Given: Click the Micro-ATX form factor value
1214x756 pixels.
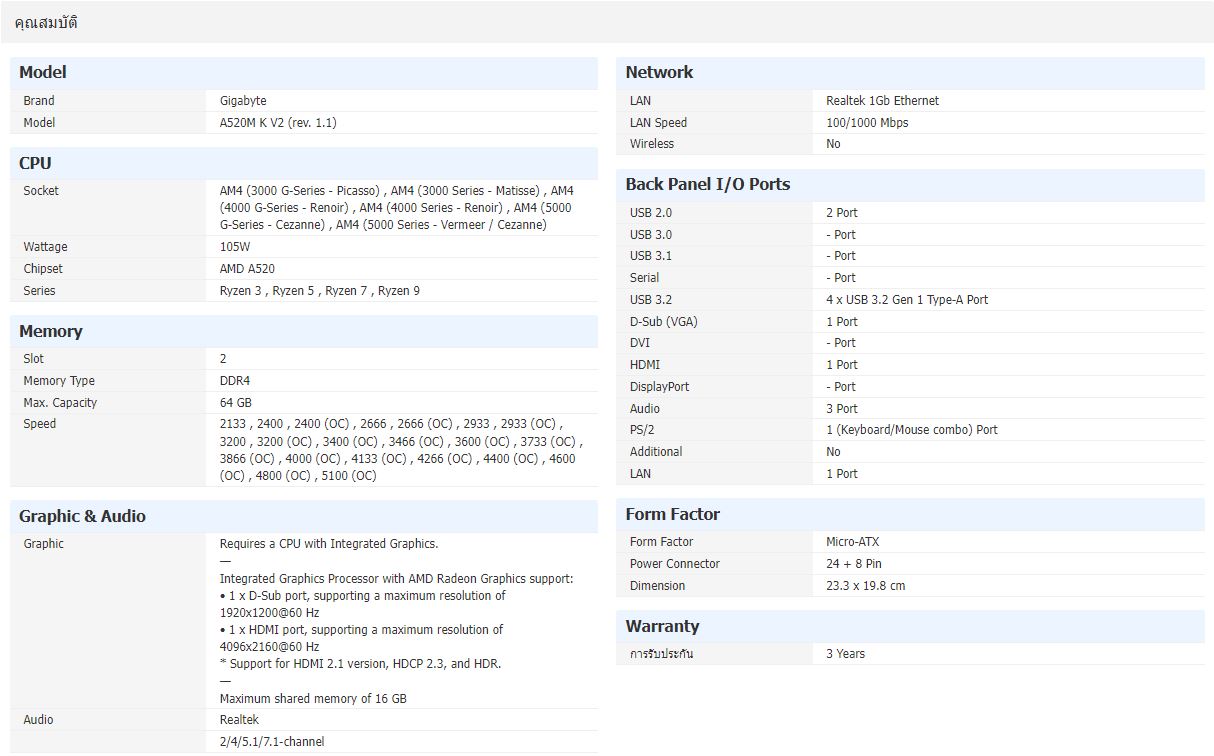Looking at the screenshot, I should (x=852, y=542).
